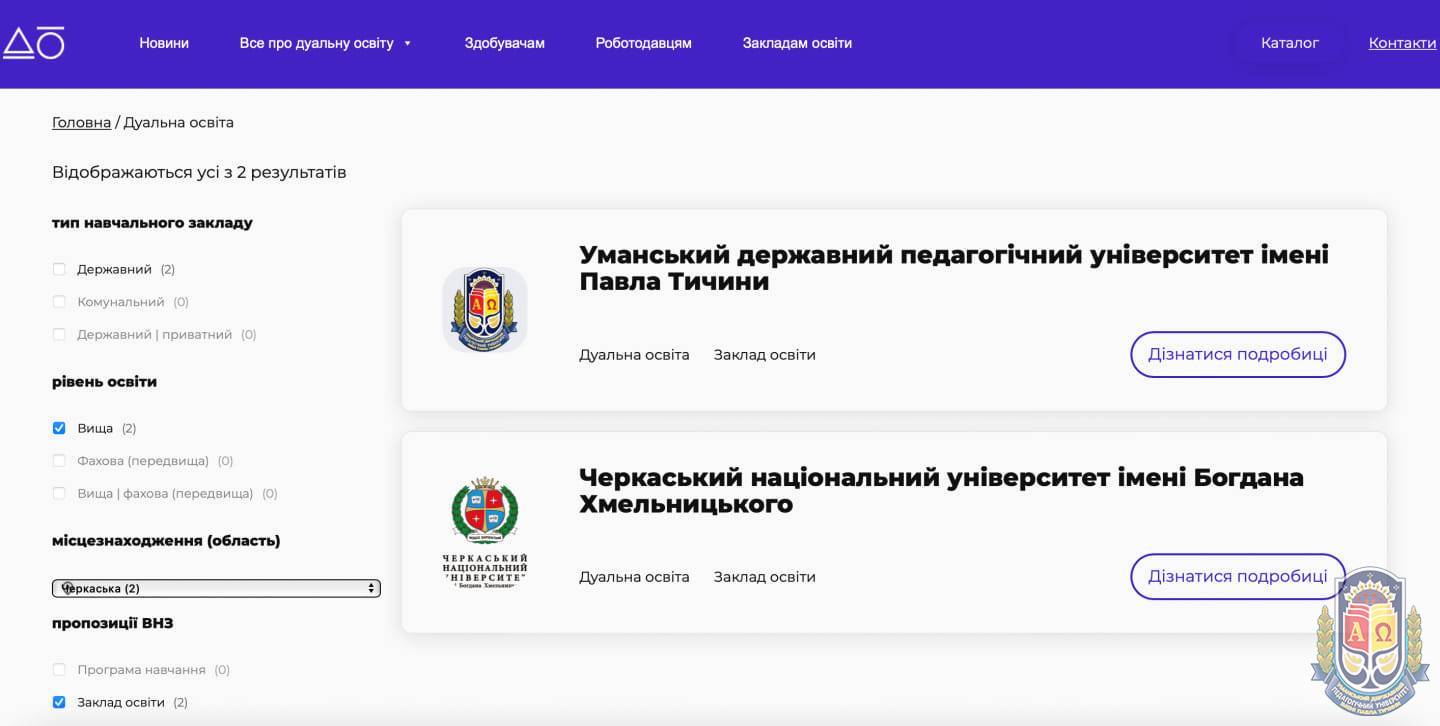Uncheck the Заклад освіти filter
Screen dimensions: 1440x726
click(59, 702)
